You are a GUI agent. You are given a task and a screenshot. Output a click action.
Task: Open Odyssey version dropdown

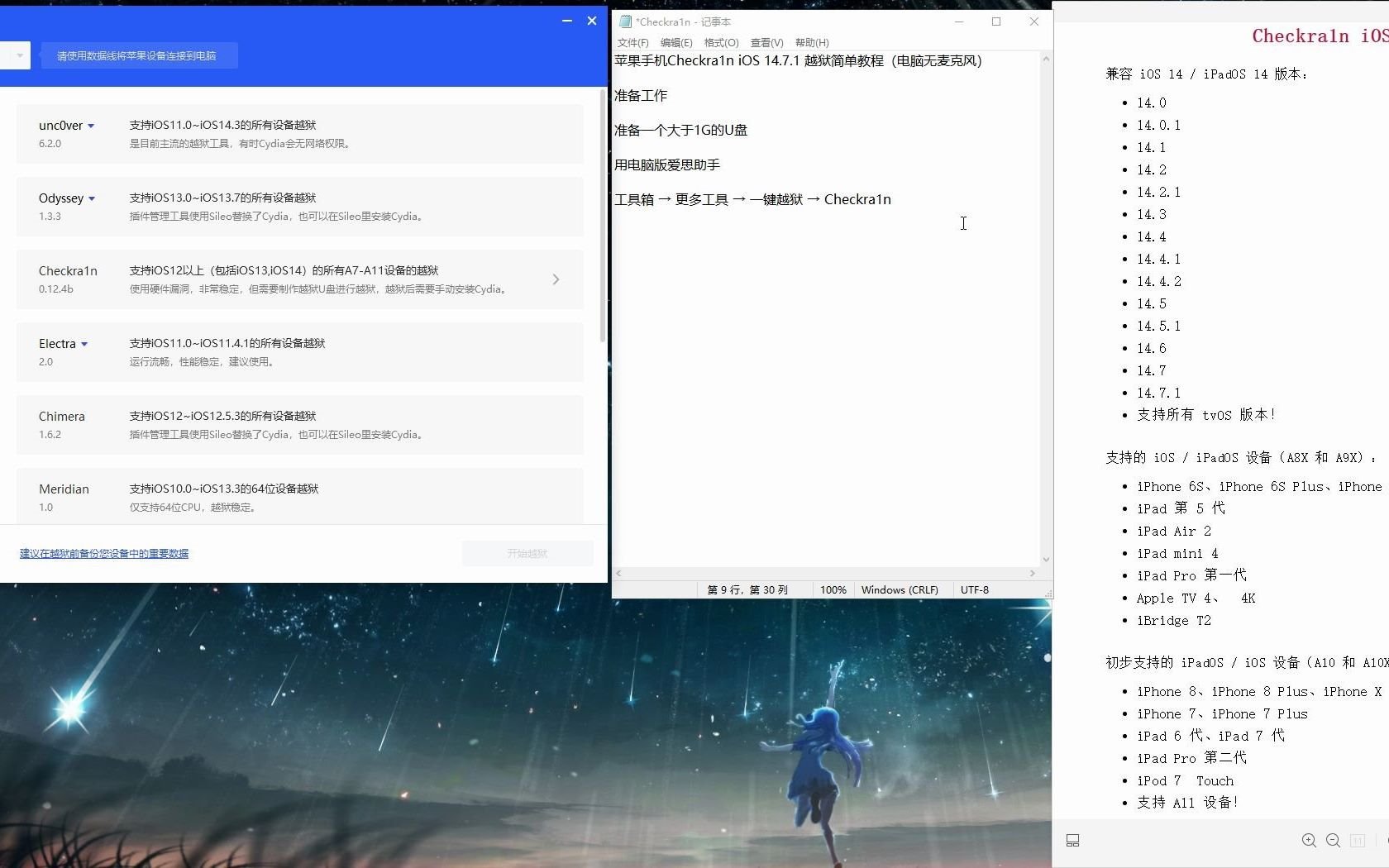[x=92, y=198]
